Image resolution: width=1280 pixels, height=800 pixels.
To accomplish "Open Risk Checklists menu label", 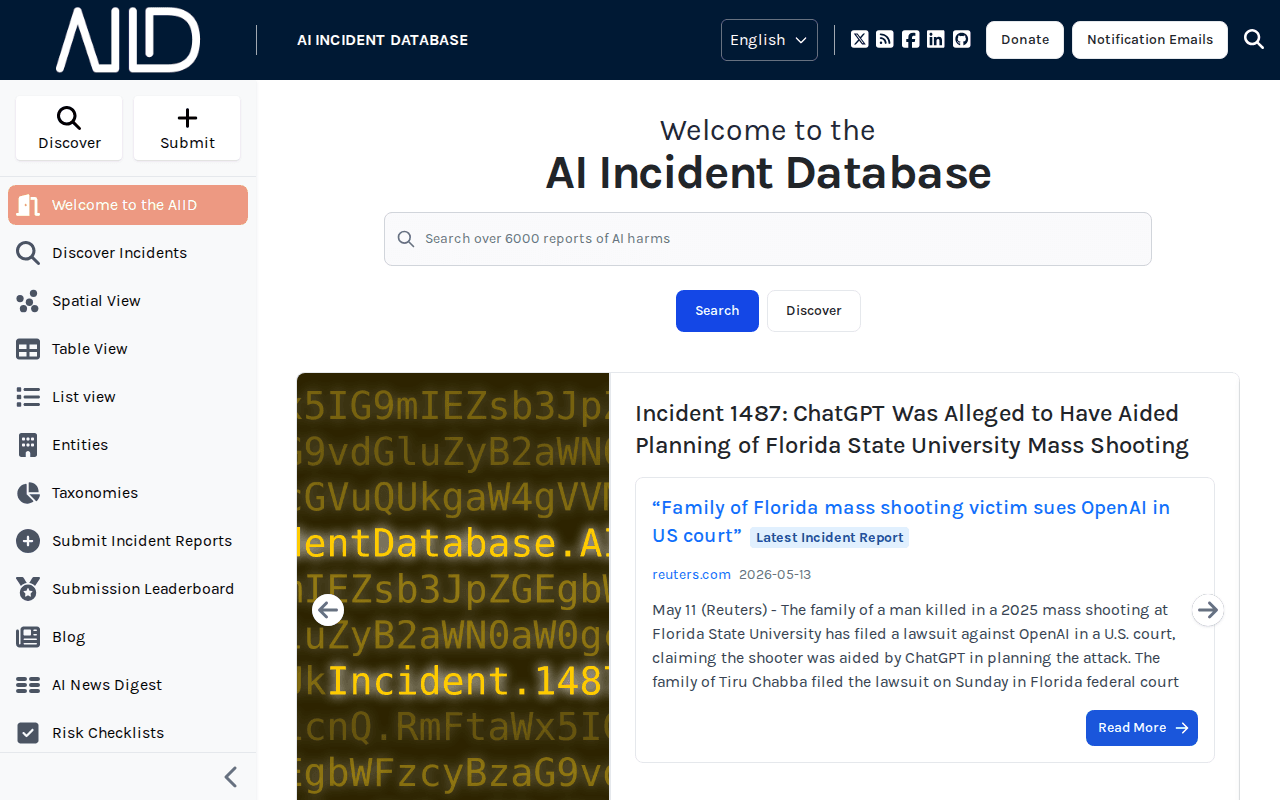I will (x=108, y=733).
